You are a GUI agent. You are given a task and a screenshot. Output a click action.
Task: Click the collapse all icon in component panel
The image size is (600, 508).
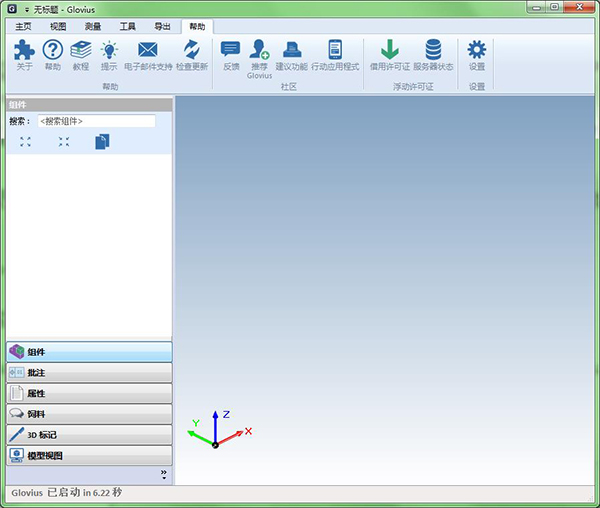(64, 142)
